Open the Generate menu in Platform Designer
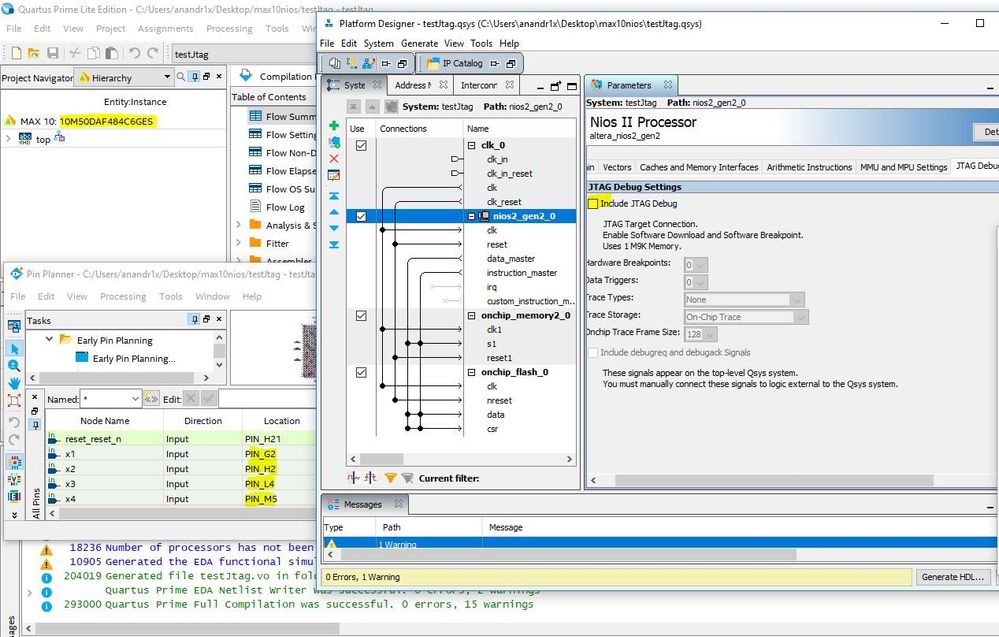The height and width of the screenshot is (637, 999). [419, 43]
